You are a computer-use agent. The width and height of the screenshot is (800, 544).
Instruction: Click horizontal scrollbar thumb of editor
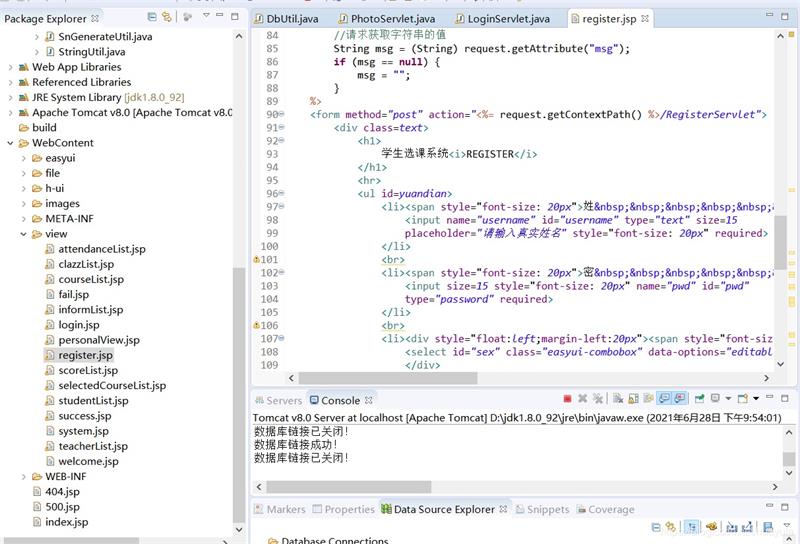388,378
